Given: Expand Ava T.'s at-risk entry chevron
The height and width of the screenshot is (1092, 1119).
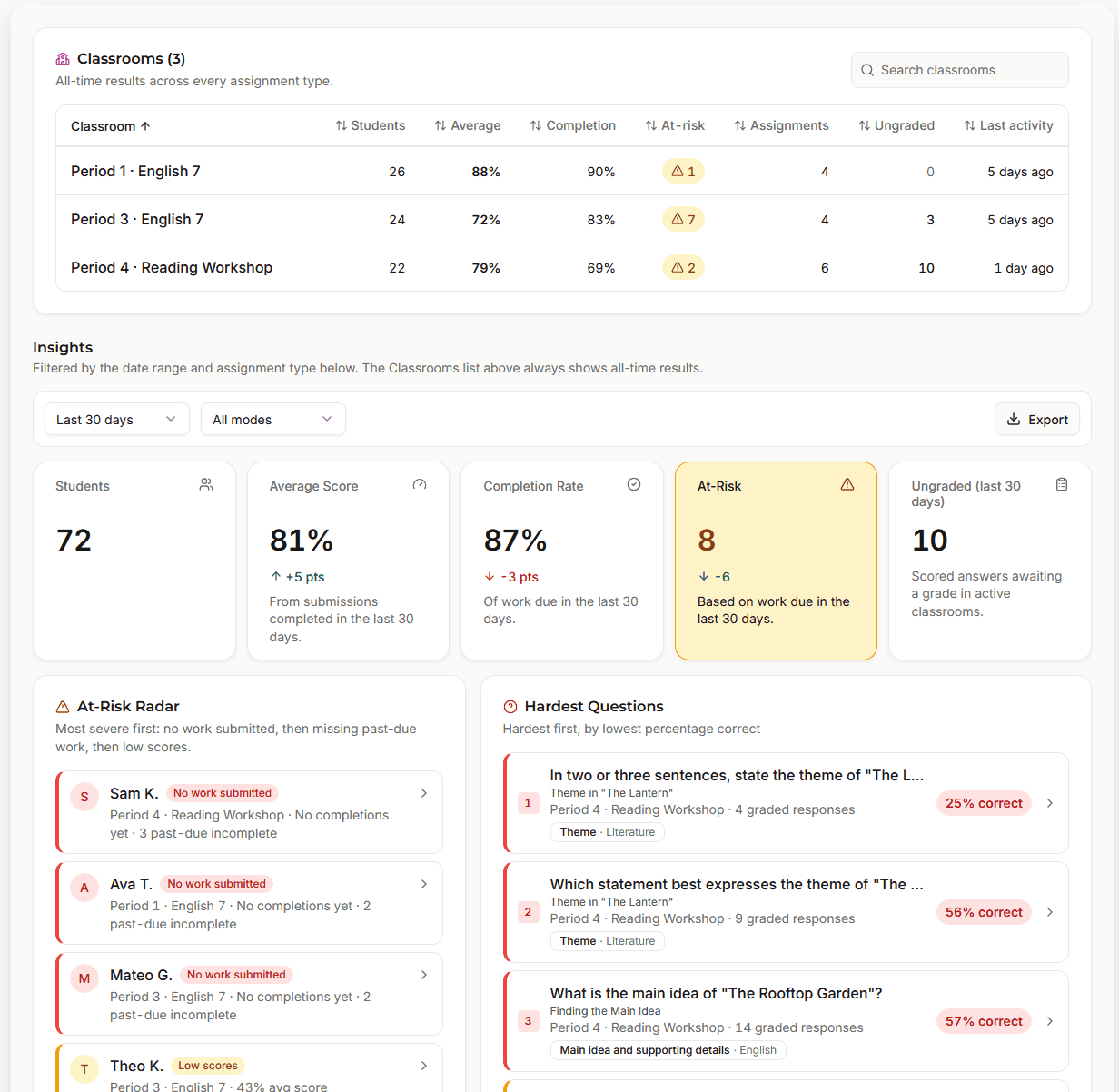Looking at the screenshot, I should 424,884.
